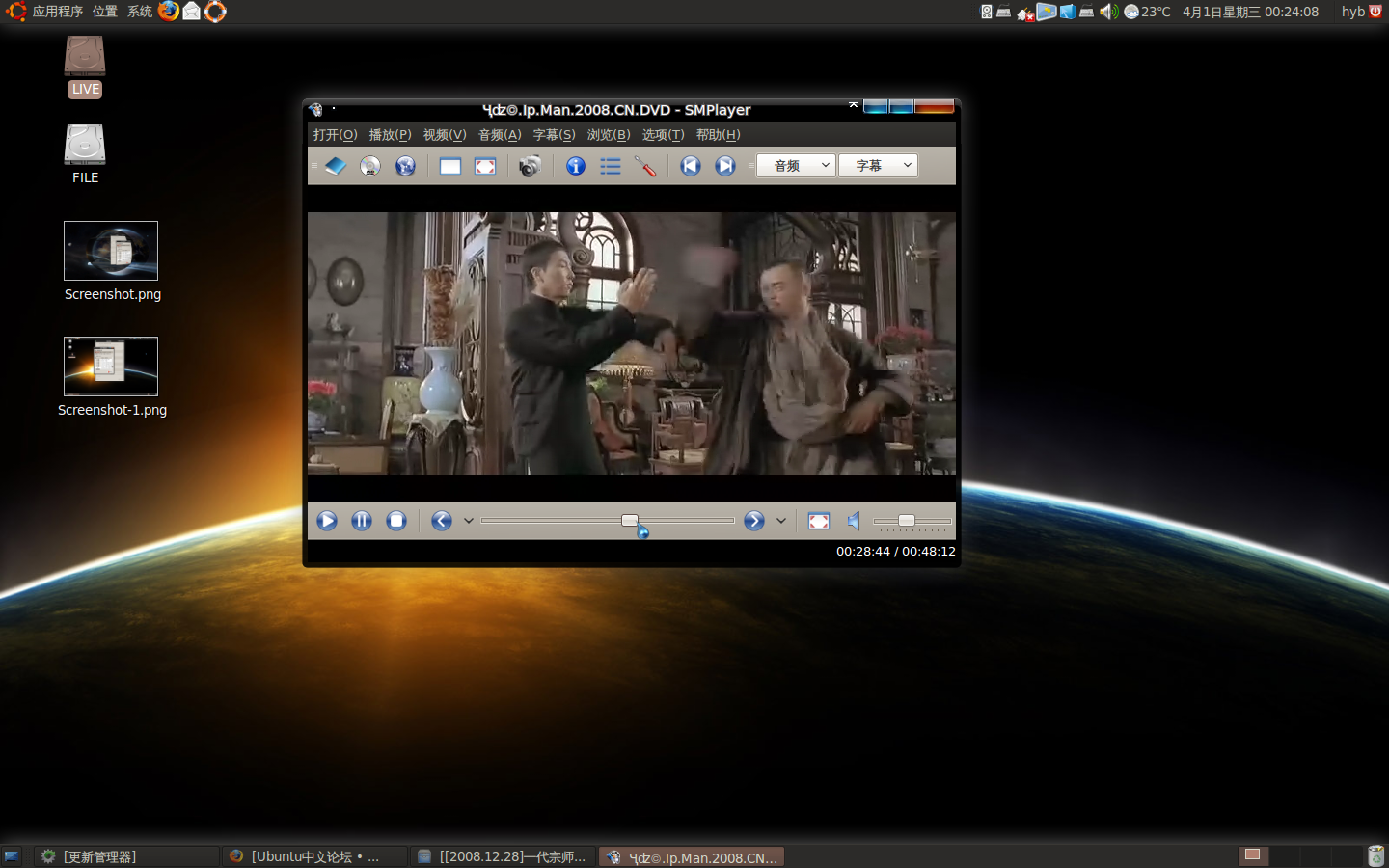The height and width of the screenshot is (868, 1389).
Task: Click the Ip Man video display area
Action: [632, 343]
